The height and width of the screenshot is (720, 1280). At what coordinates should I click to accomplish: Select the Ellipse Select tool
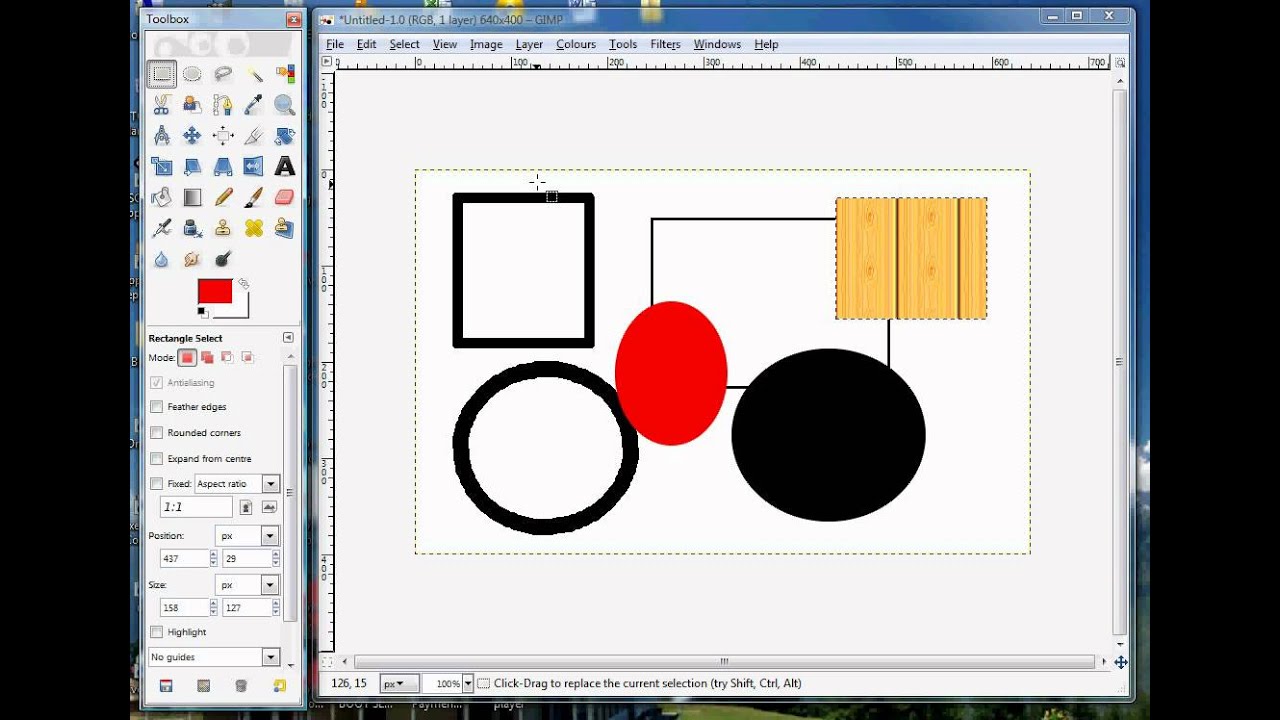[192, 74]
